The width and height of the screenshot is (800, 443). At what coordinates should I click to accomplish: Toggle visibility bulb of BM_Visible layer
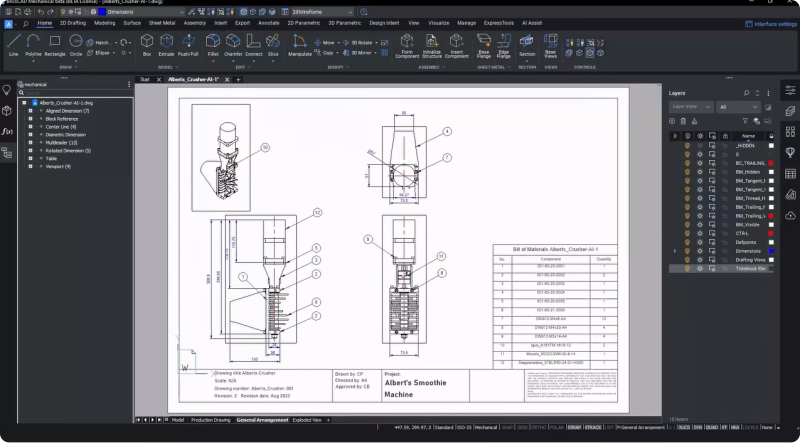pos(687,225)
